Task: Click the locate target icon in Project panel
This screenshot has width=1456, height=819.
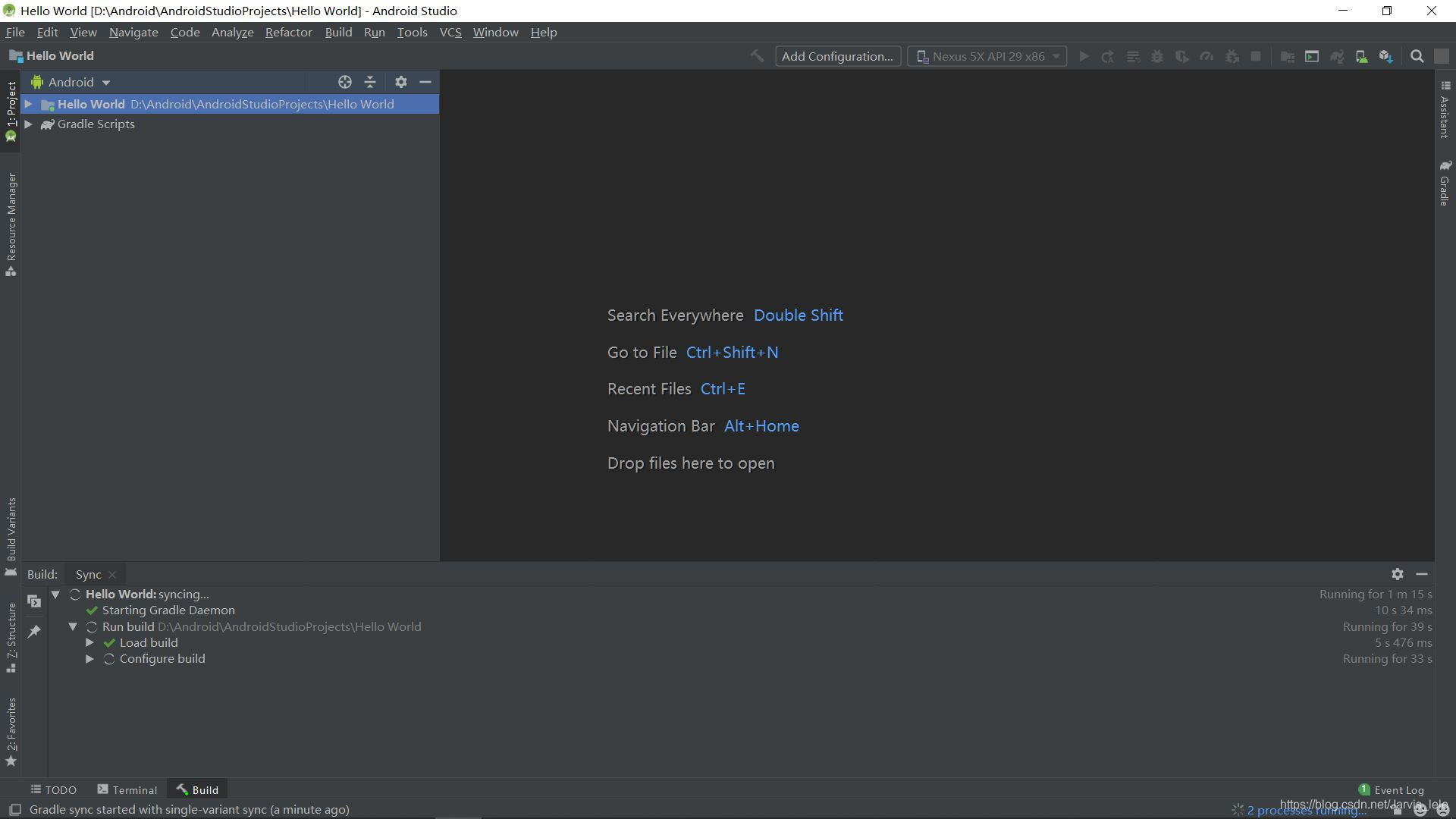Action: [x=345, y=82]
